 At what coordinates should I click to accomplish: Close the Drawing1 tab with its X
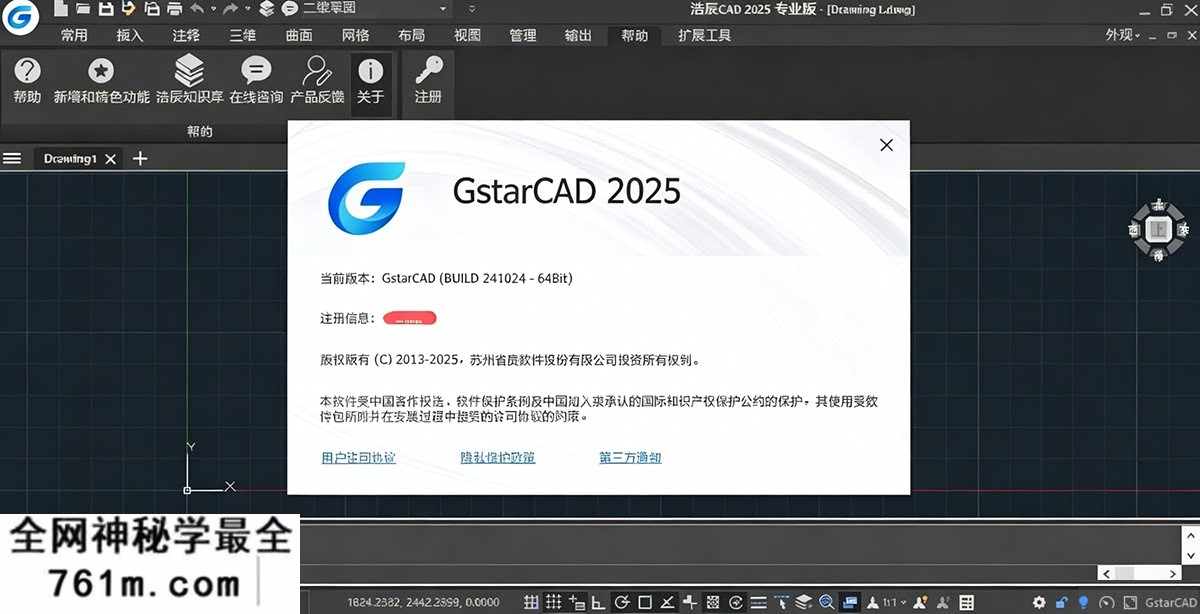click(x=111, y=159)
